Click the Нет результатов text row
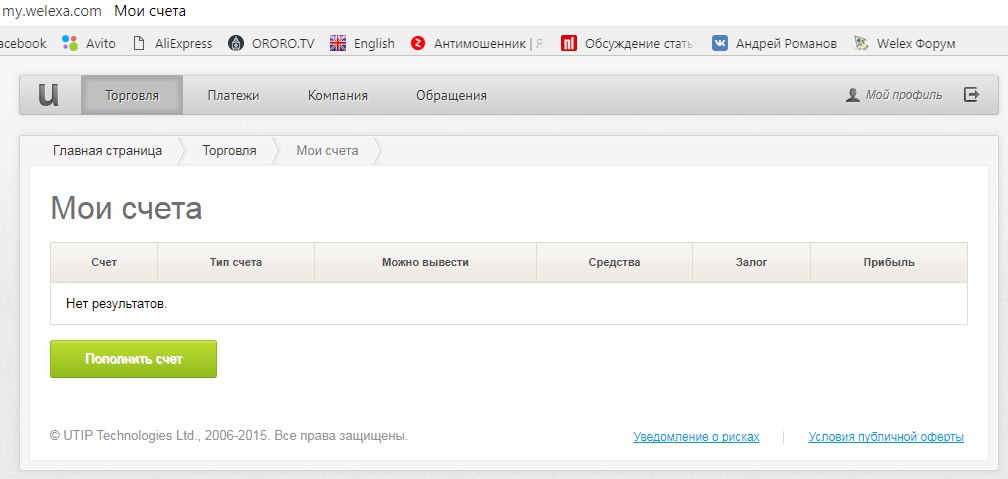Screen dimensions: 1008x479 (508, 303)
